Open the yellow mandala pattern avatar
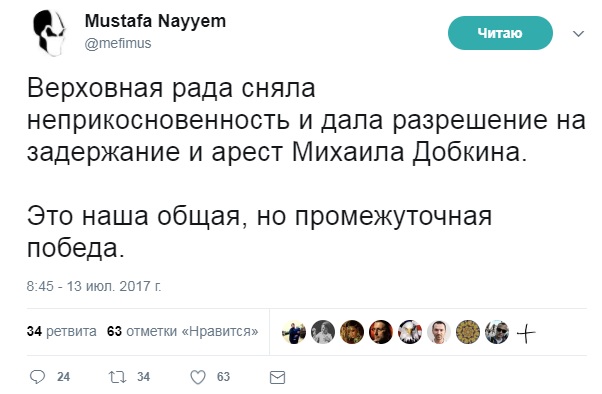The image size is (602, 394). (x=468, y=332)
